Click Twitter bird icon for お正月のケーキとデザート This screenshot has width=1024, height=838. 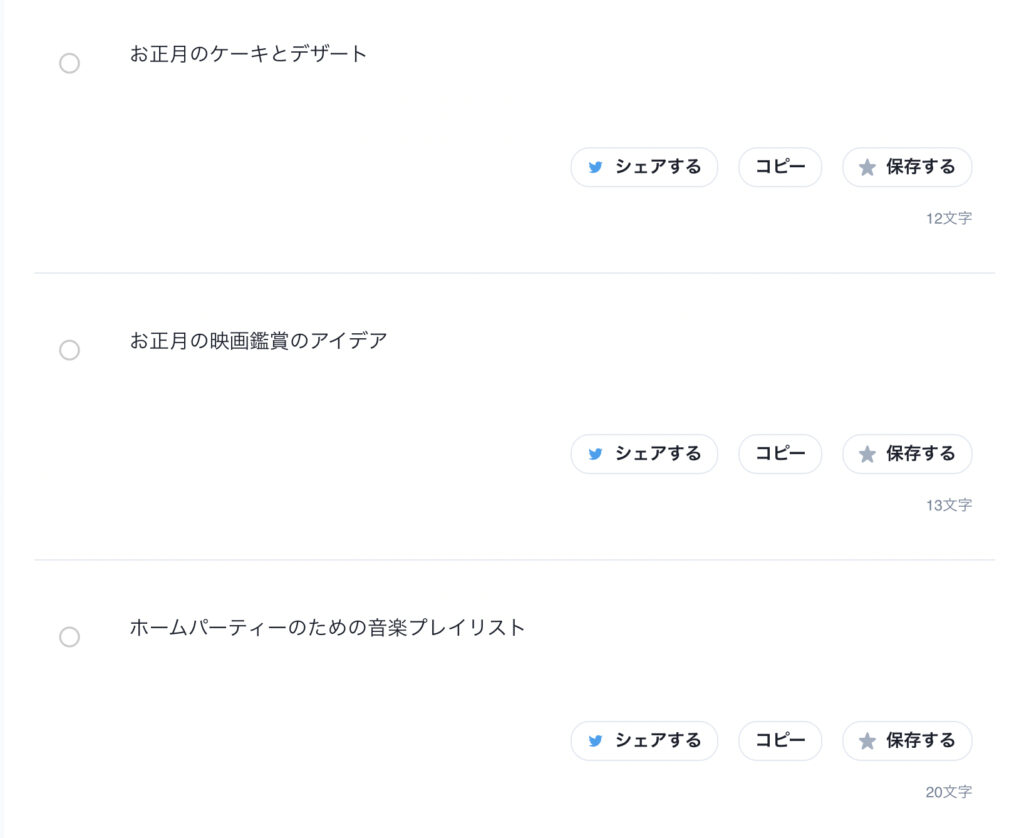596,168
